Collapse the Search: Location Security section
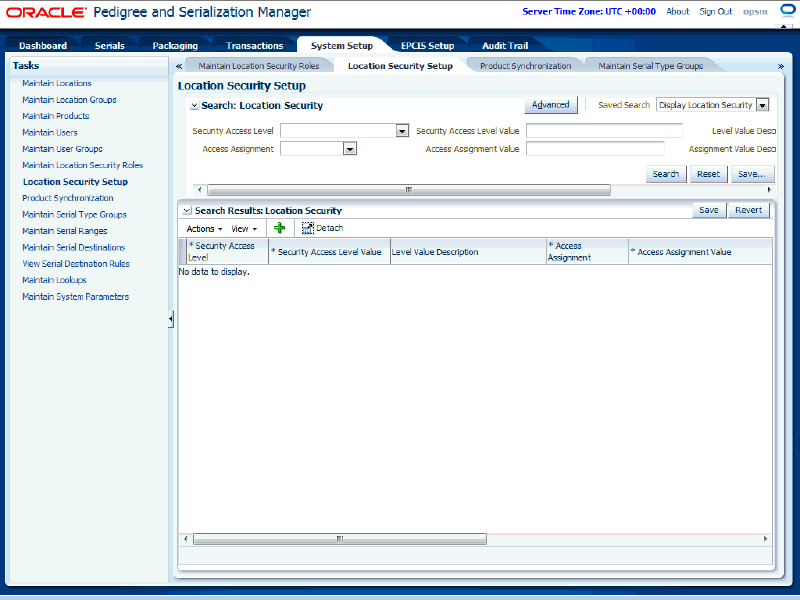Screen dimensions: 800x600 click(194, 106)
